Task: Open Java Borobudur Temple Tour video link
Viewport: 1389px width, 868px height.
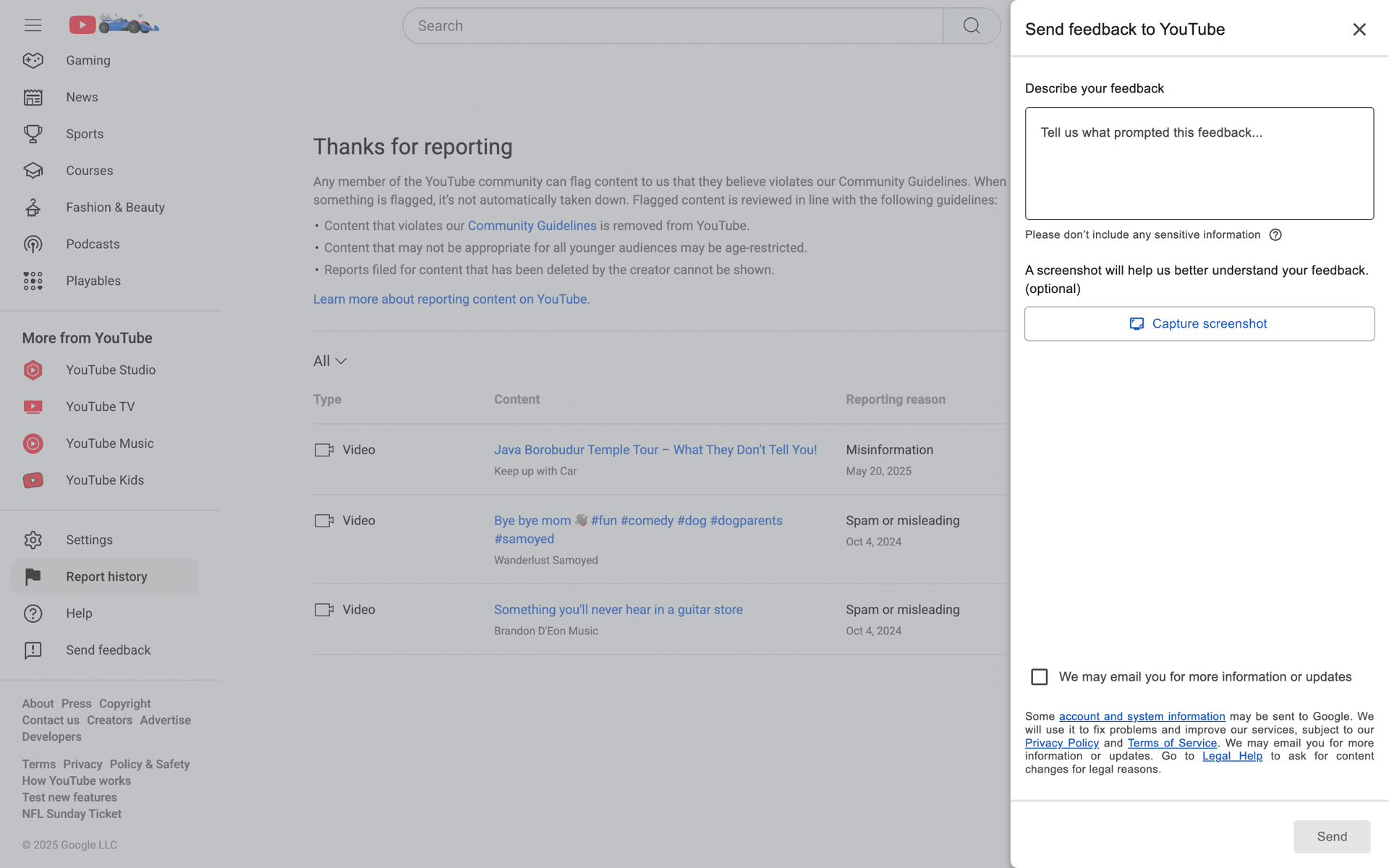Action: coord(655,450)
